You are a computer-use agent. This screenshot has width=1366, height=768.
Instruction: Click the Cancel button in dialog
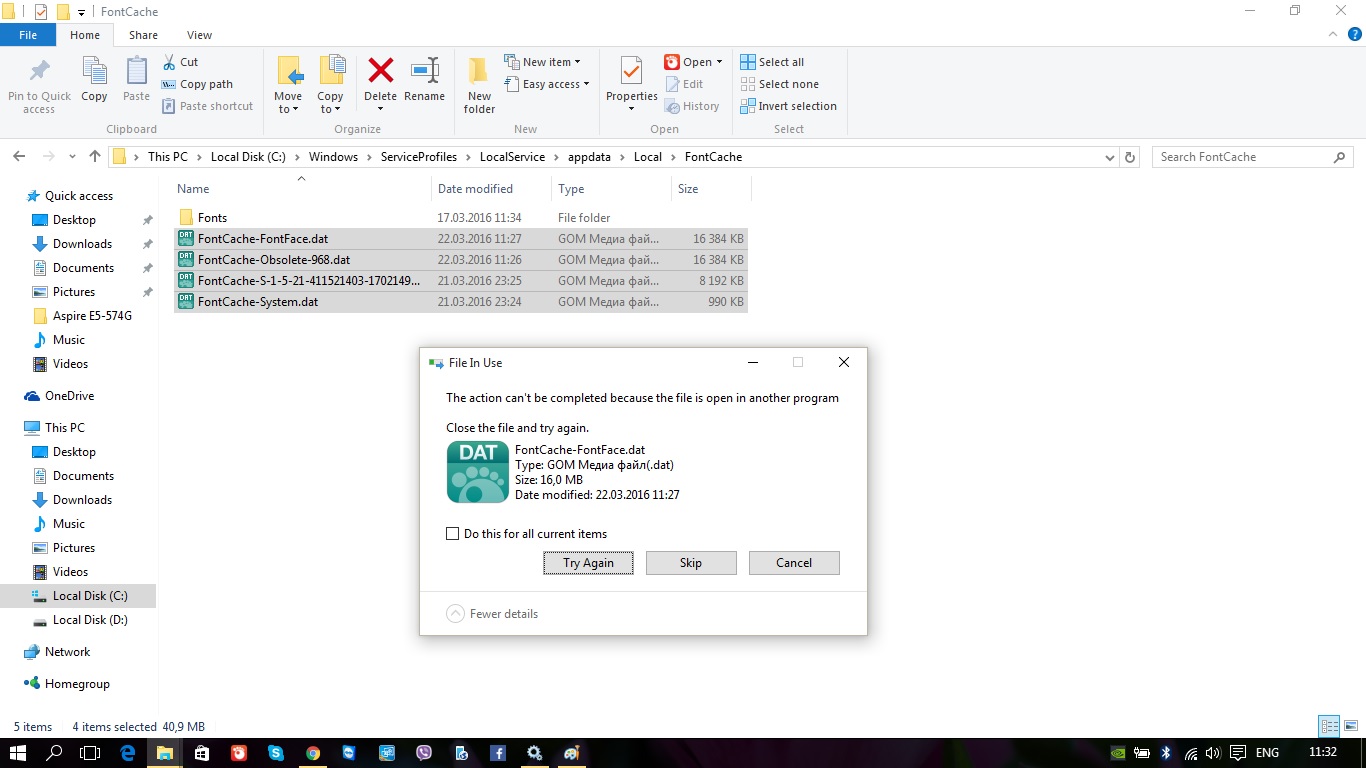click(794, 563)
